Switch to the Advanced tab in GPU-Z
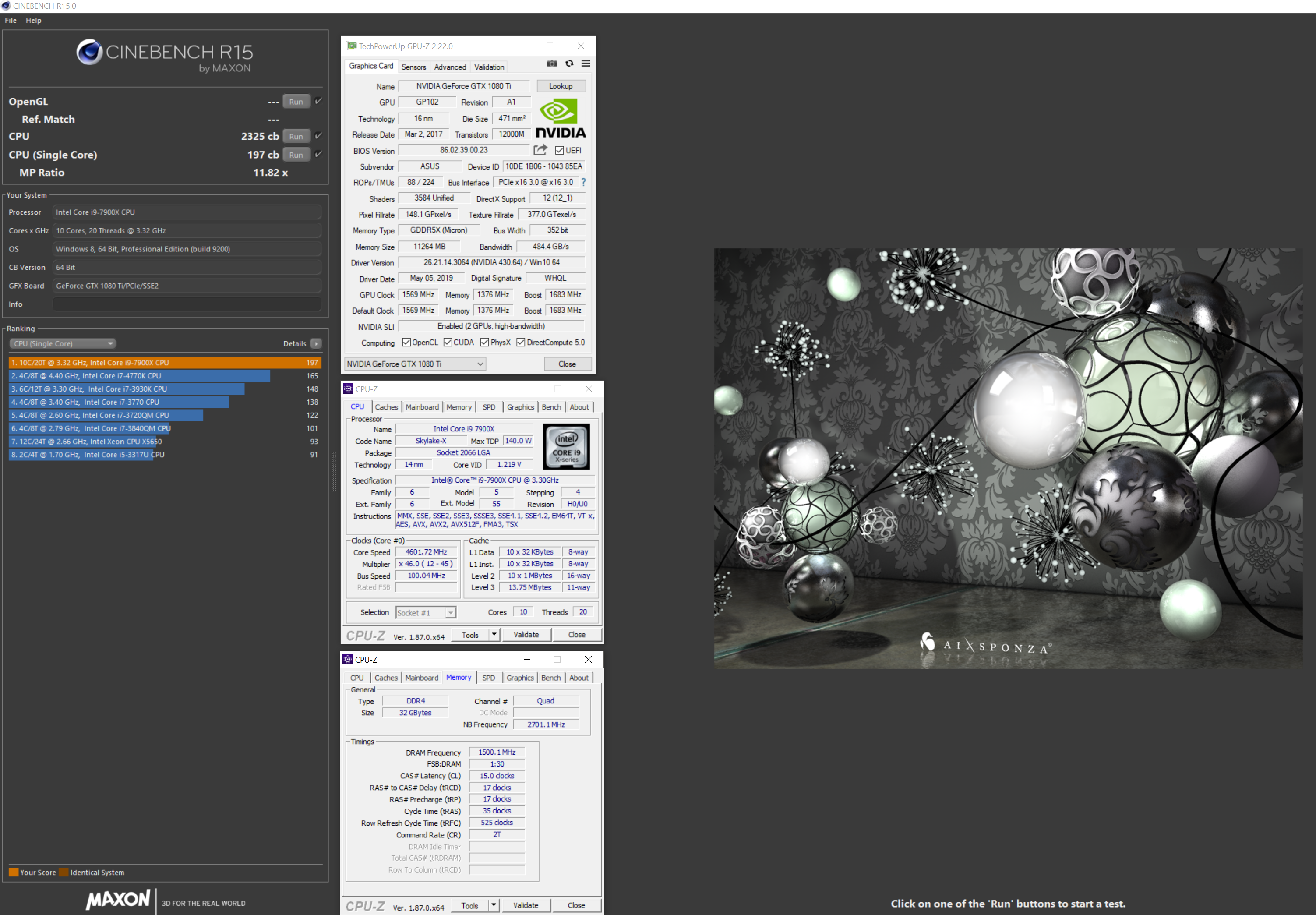 coord(450,67)
